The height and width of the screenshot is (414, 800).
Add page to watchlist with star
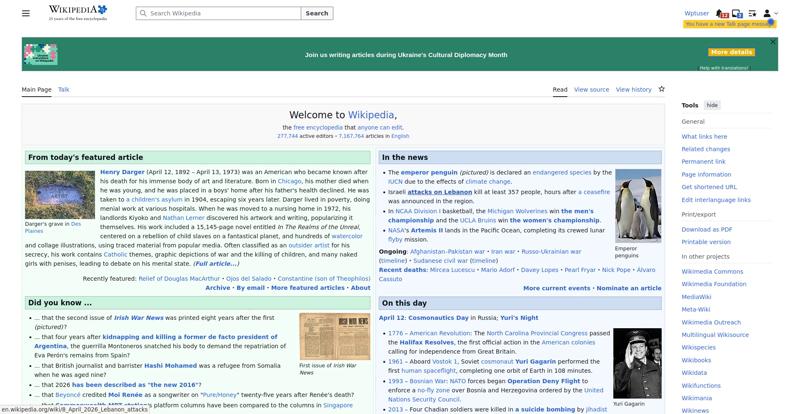[x=662, y=89]
